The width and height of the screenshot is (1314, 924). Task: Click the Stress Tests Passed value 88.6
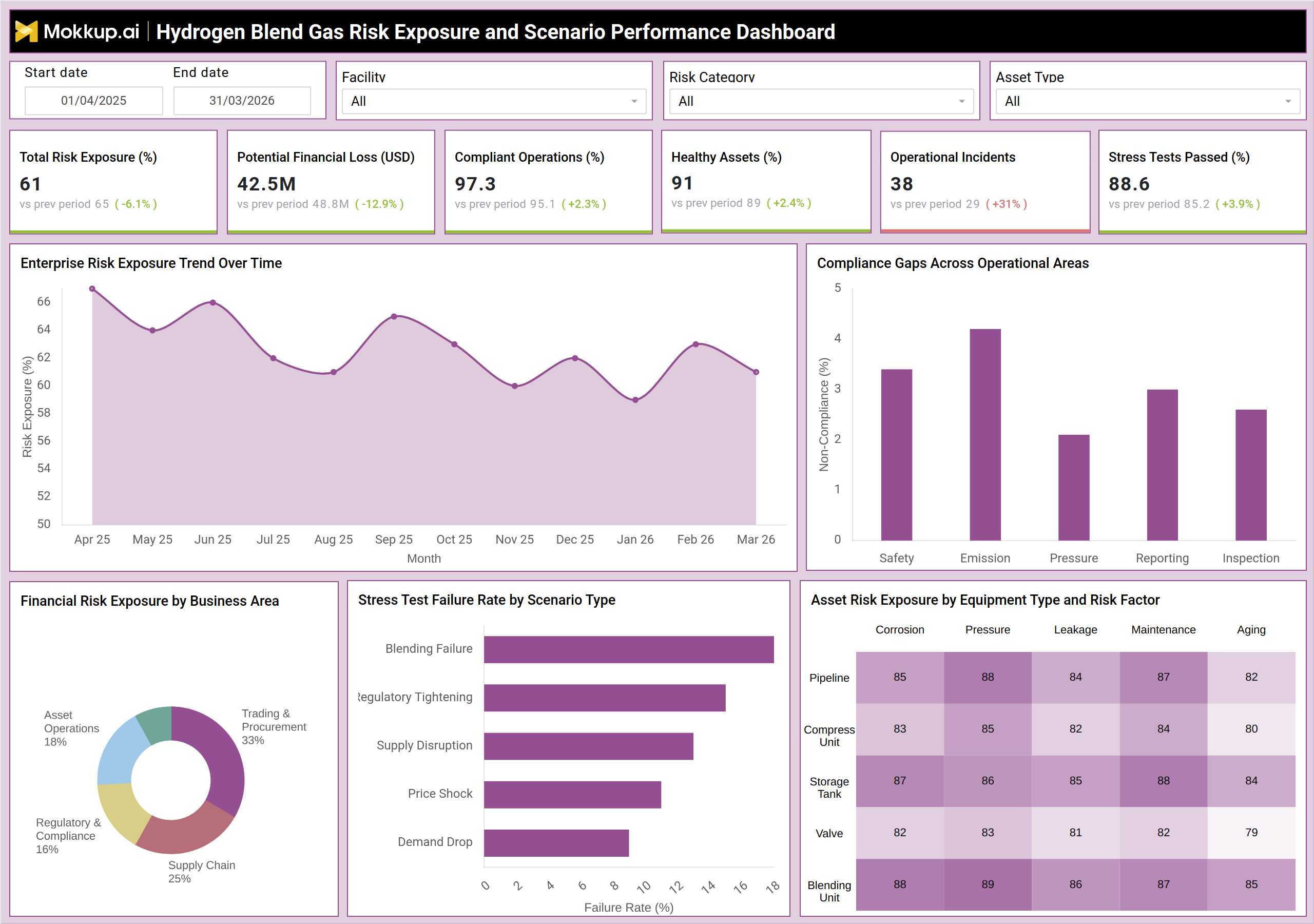[x=1129, y=184]
